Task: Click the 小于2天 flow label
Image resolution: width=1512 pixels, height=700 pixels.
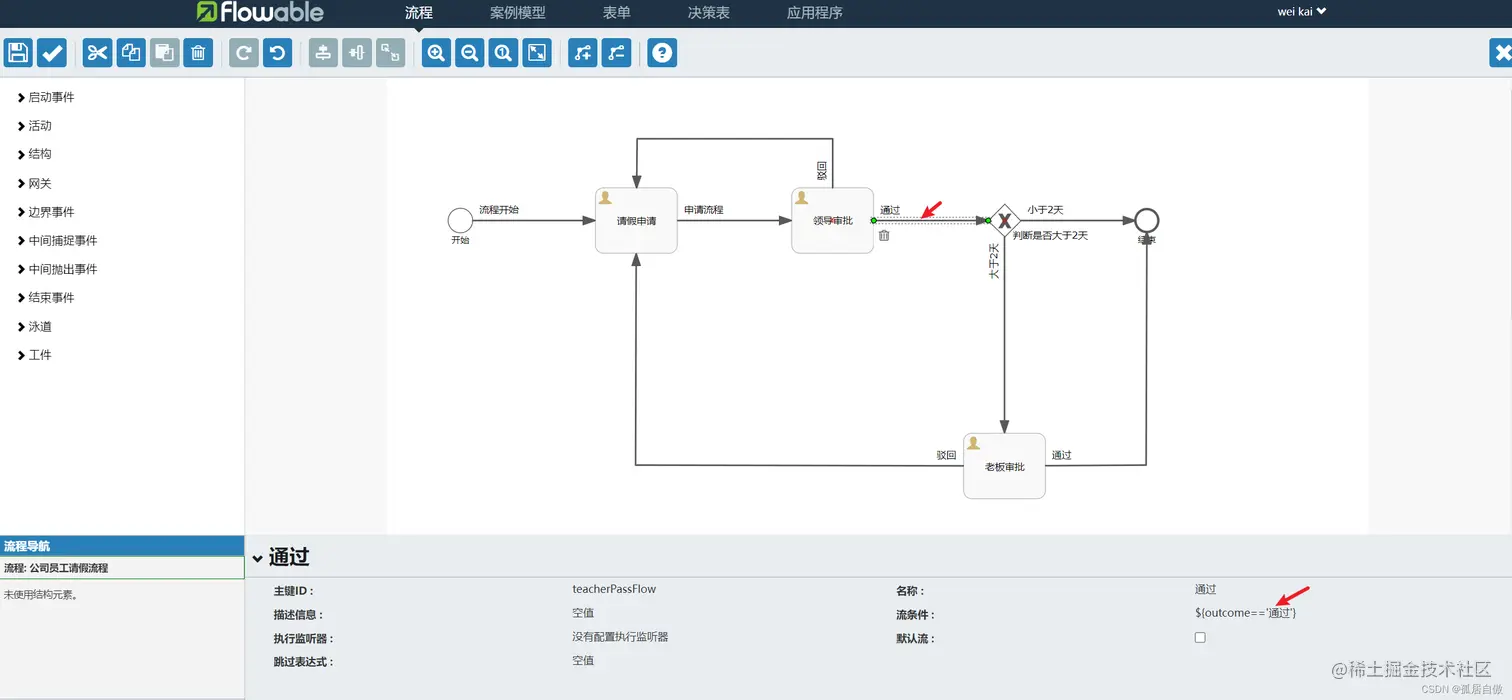Action: (1045, 210)
